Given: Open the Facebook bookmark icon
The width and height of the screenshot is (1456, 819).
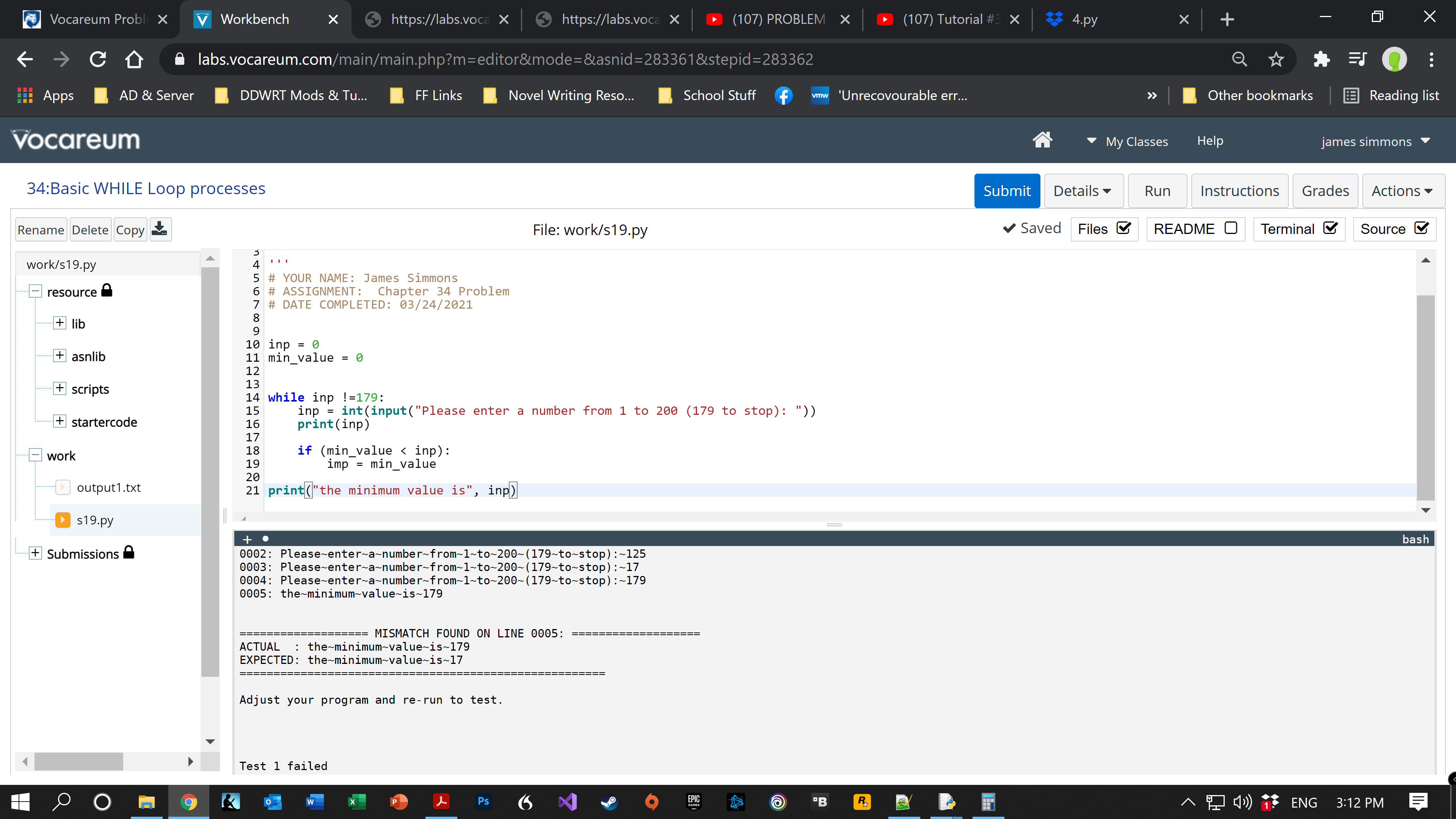Looking at the screenshot, I should 783,96.
